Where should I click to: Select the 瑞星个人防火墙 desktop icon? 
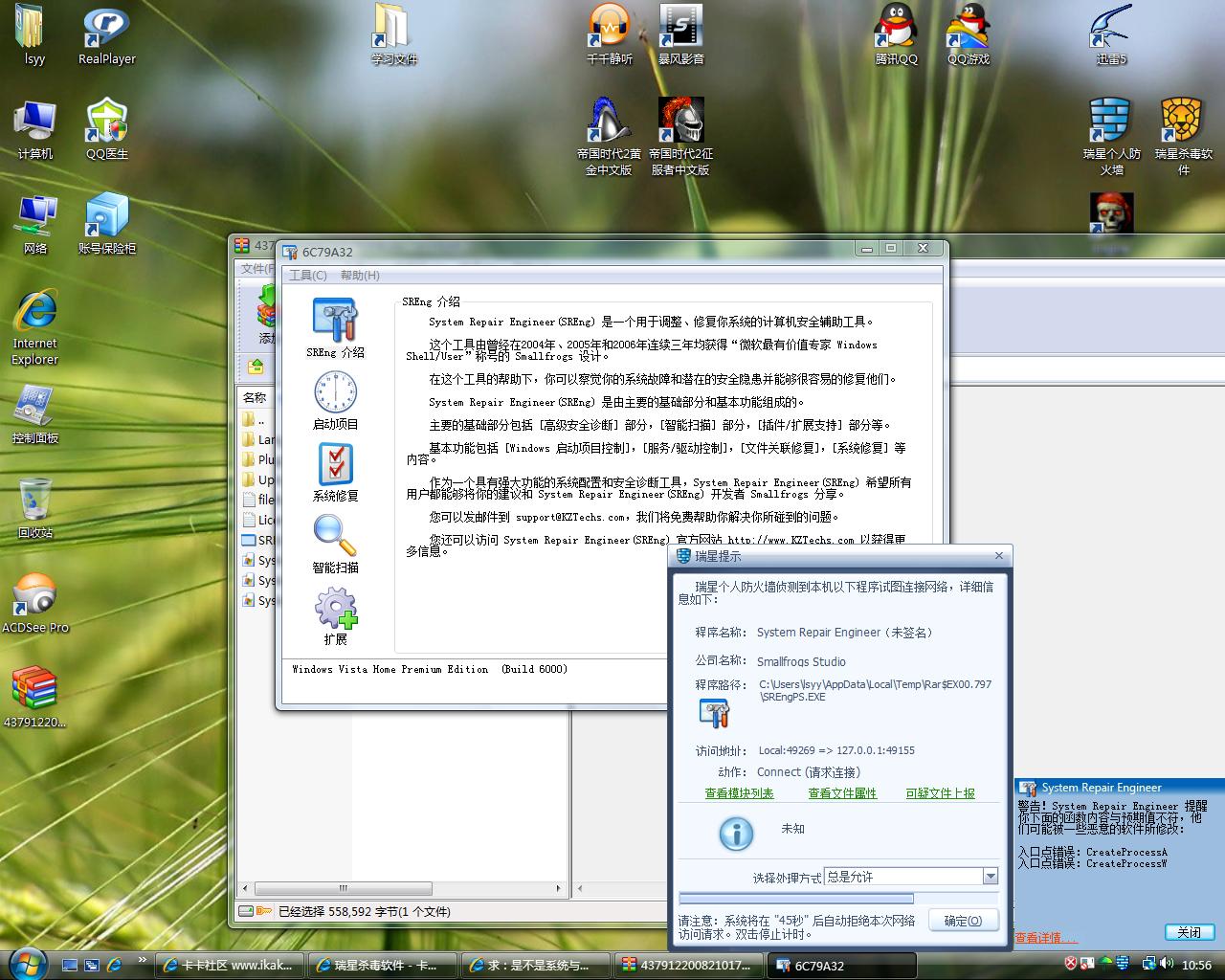[x=1111, y=137]
